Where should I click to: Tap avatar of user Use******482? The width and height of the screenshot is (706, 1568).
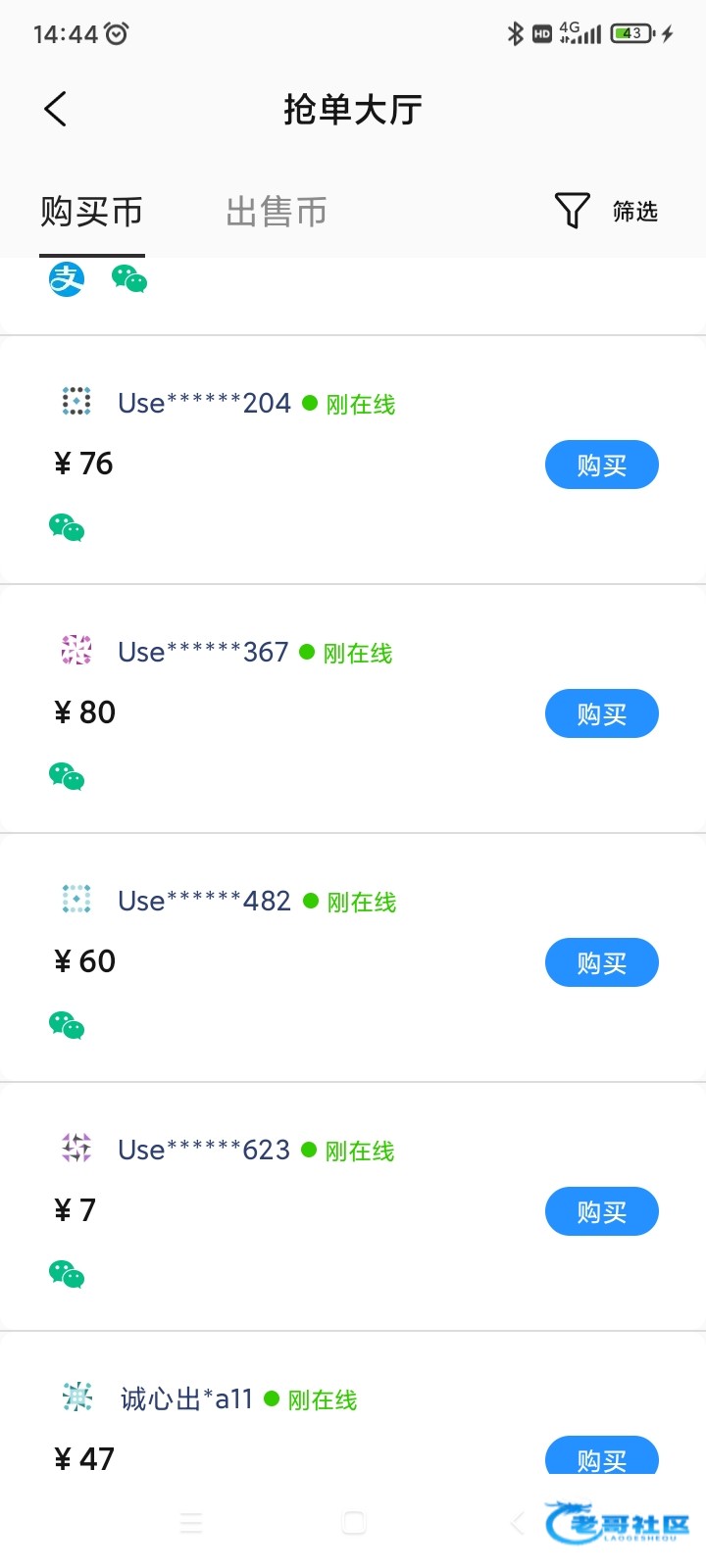[x=76, y=899]
